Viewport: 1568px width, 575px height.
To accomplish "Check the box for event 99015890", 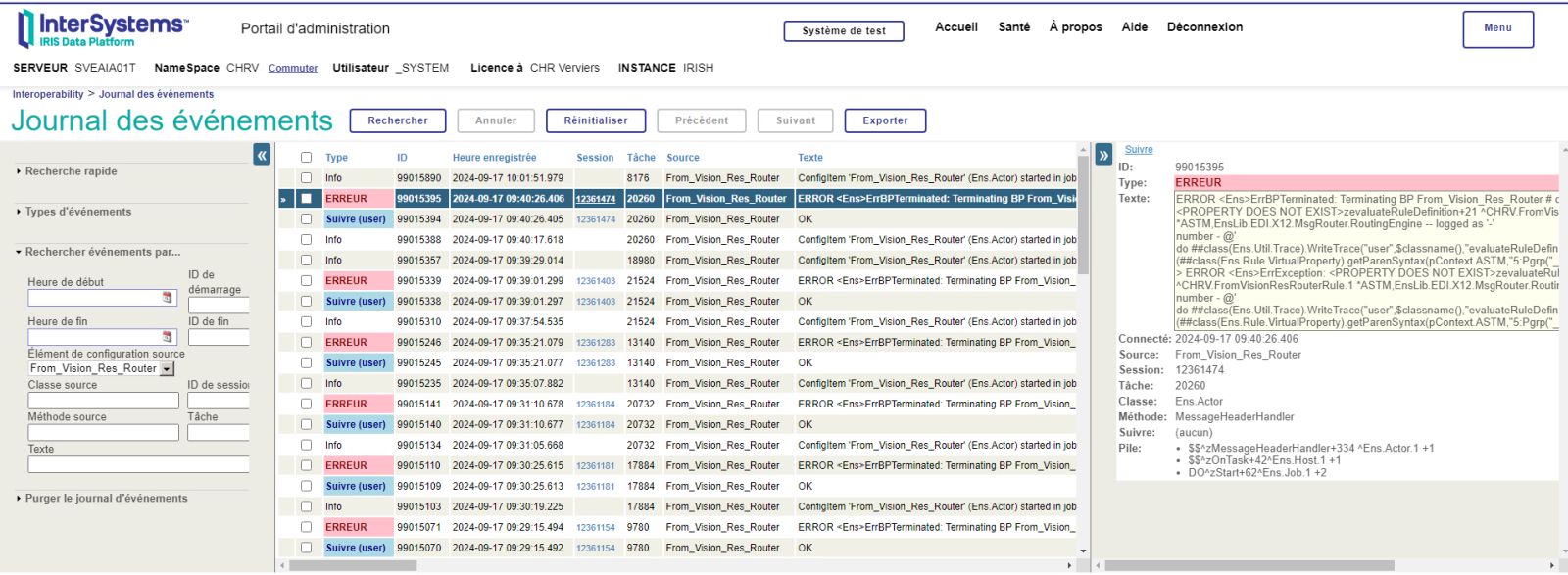I will [306, 178].
